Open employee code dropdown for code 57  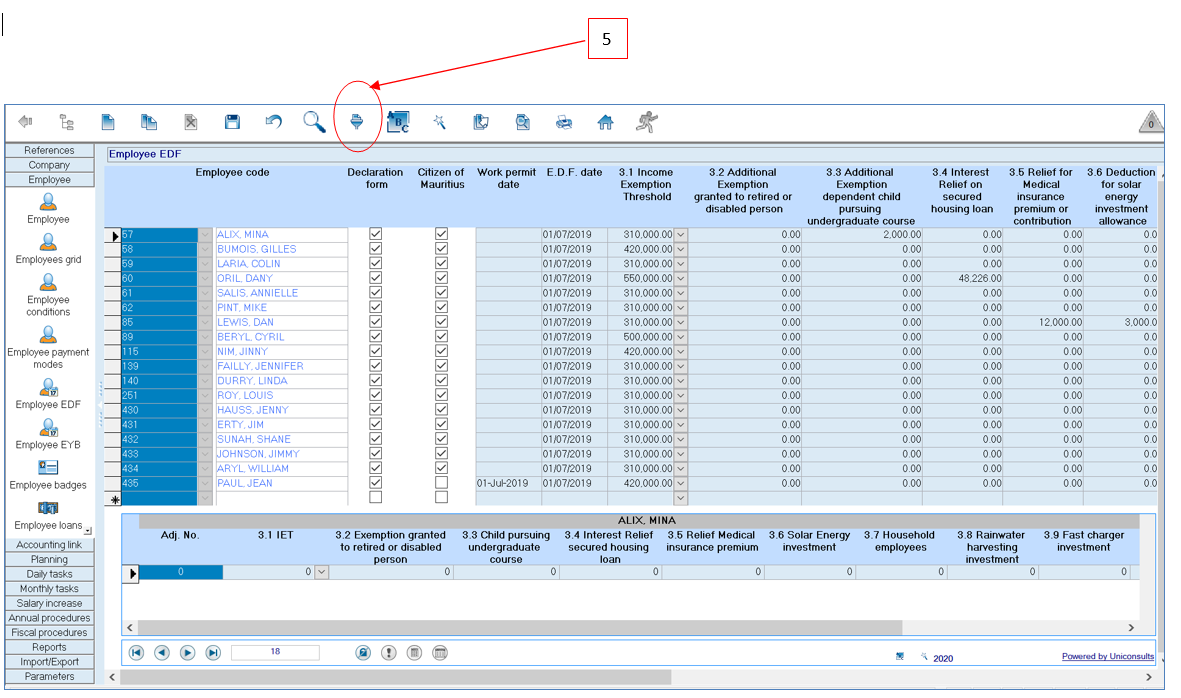[206, 235]
